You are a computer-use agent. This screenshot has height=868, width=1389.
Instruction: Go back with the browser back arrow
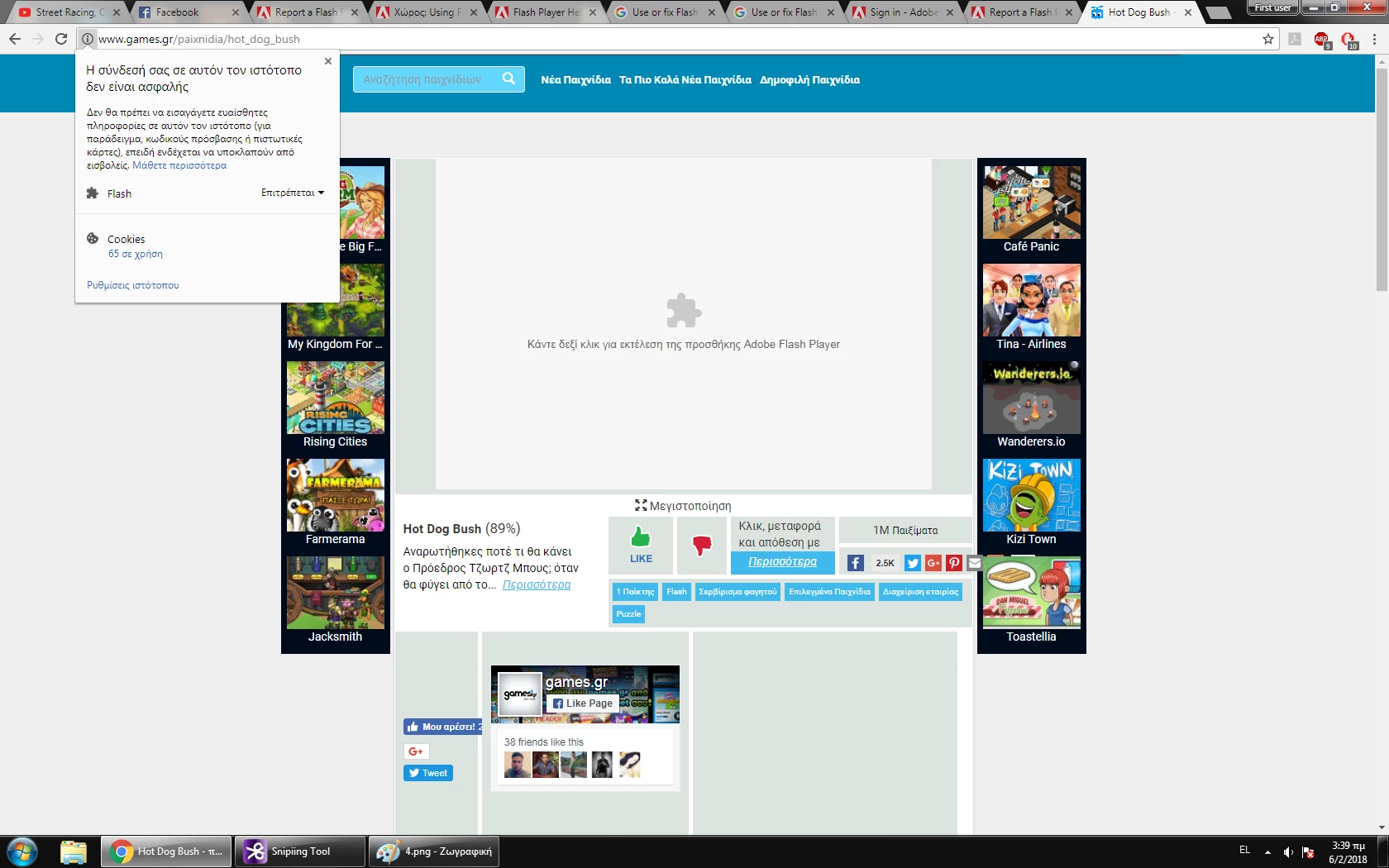[15, 39]
